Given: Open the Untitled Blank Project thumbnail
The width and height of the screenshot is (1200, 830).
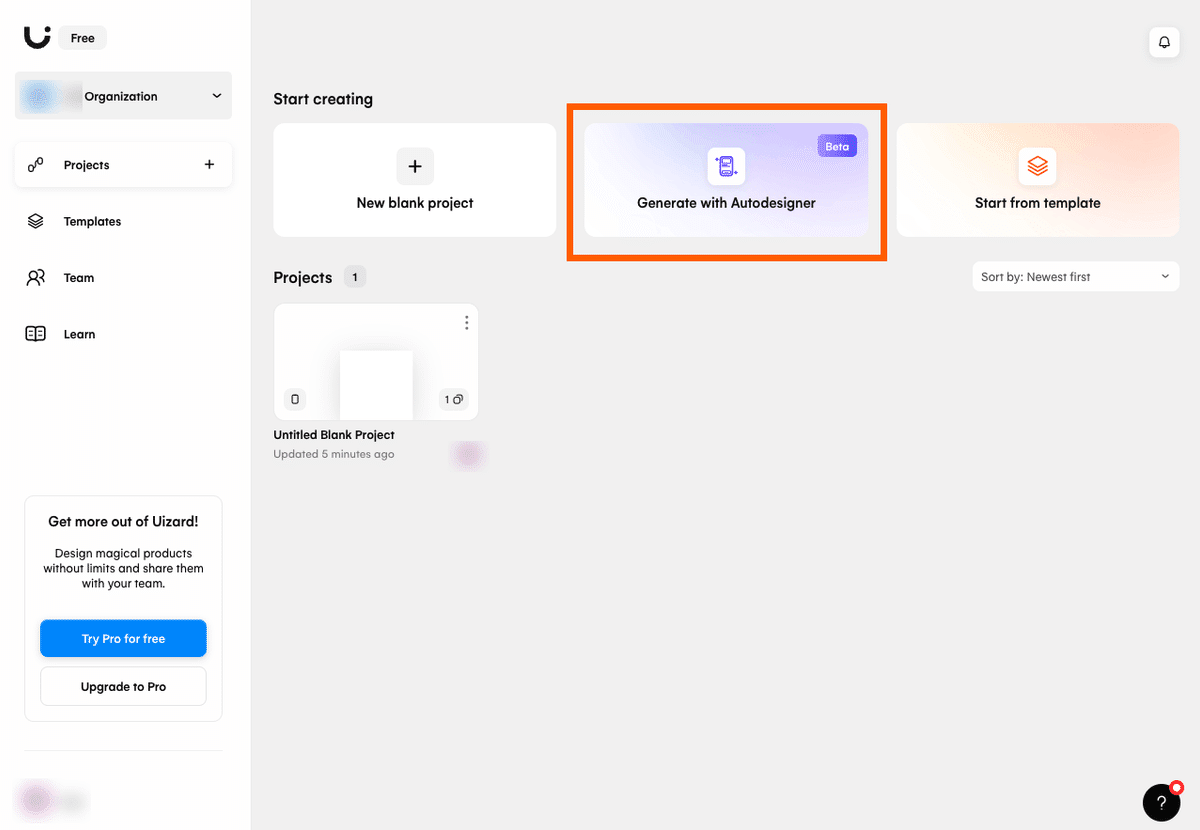Looking at the screenshot, I should 376,362.
